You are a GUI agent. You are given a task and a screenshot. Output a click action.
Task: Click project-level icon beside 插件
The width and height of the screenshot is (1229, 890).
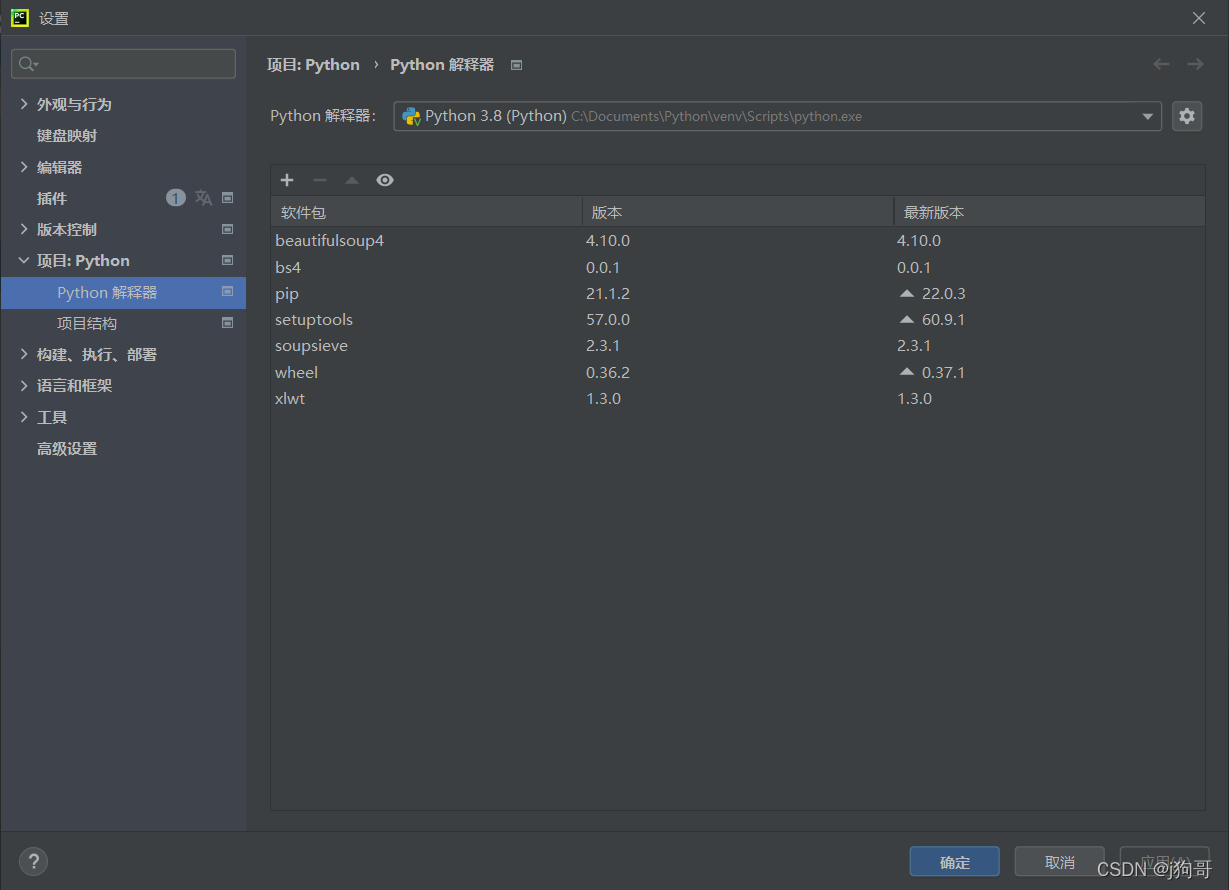pyautogui.click(x=227, y=198)
